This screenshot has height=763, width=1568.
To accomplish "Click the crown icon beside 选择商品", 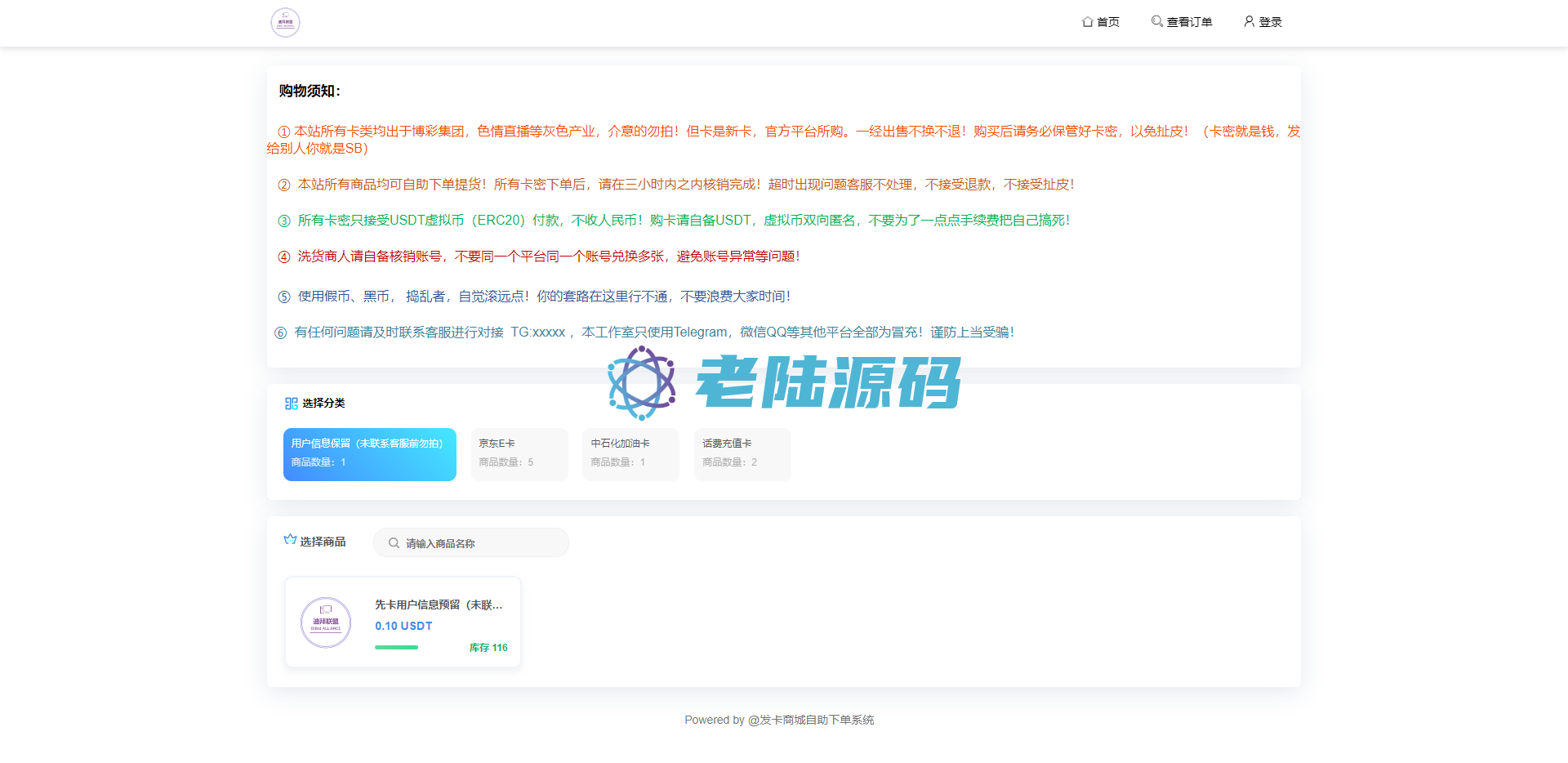I will click(x=290, y=540).
